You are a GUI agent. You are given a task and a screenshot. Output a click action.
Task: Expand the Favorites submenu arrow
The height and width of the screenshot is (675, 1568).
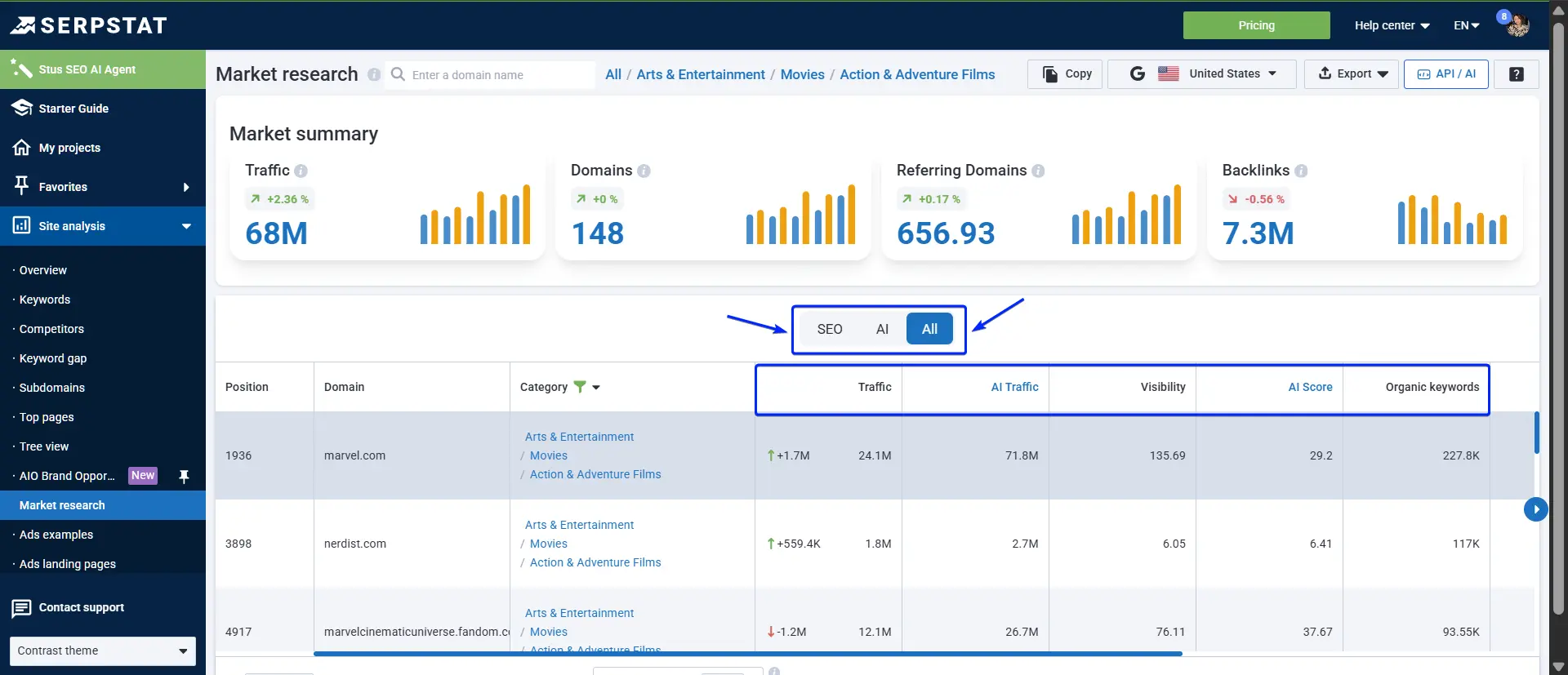point(186,187)
